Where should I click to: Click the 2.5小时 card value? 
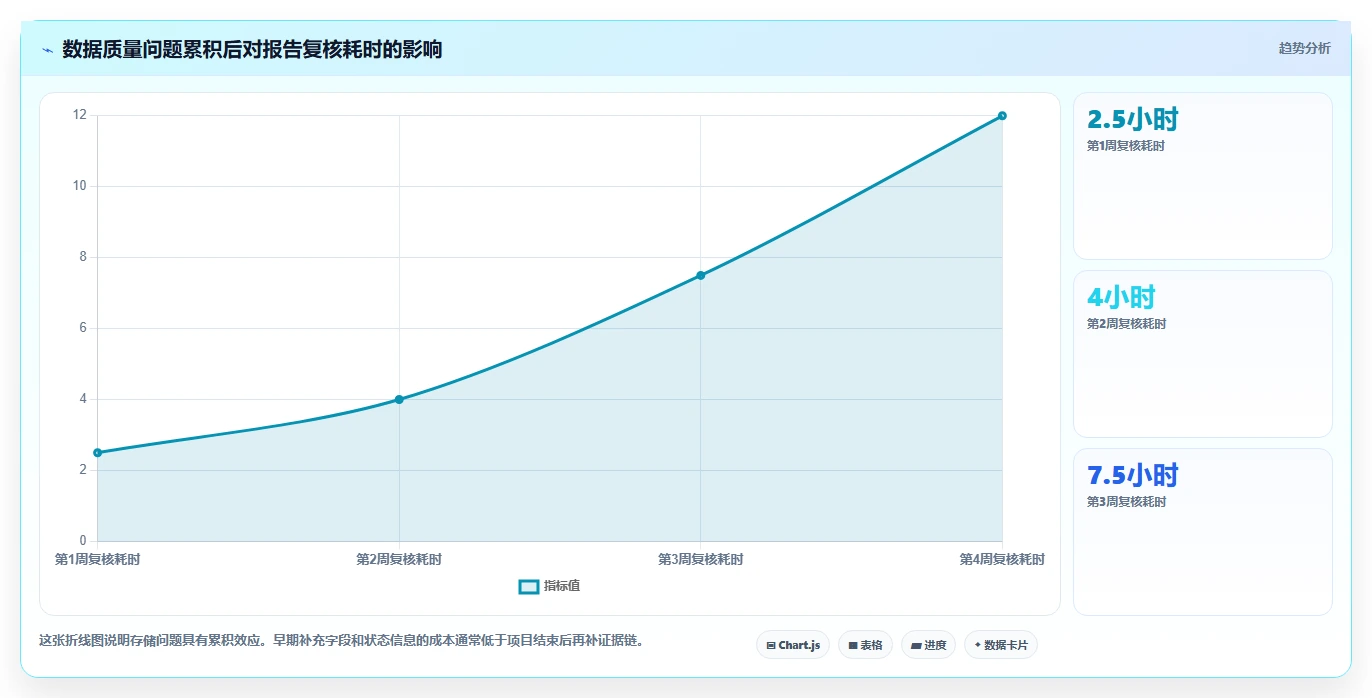(1133, 120)
